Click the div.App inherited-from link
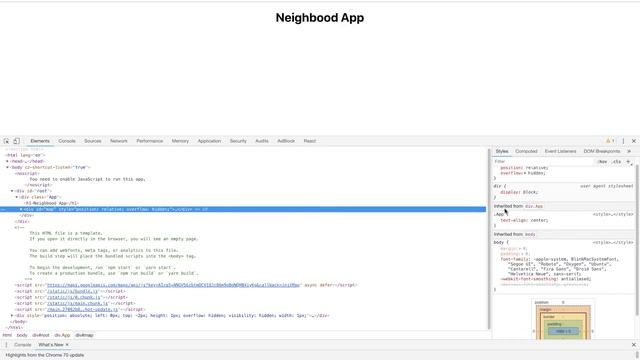640x360 pixels. pyautogui.click(x=534, y=206)
